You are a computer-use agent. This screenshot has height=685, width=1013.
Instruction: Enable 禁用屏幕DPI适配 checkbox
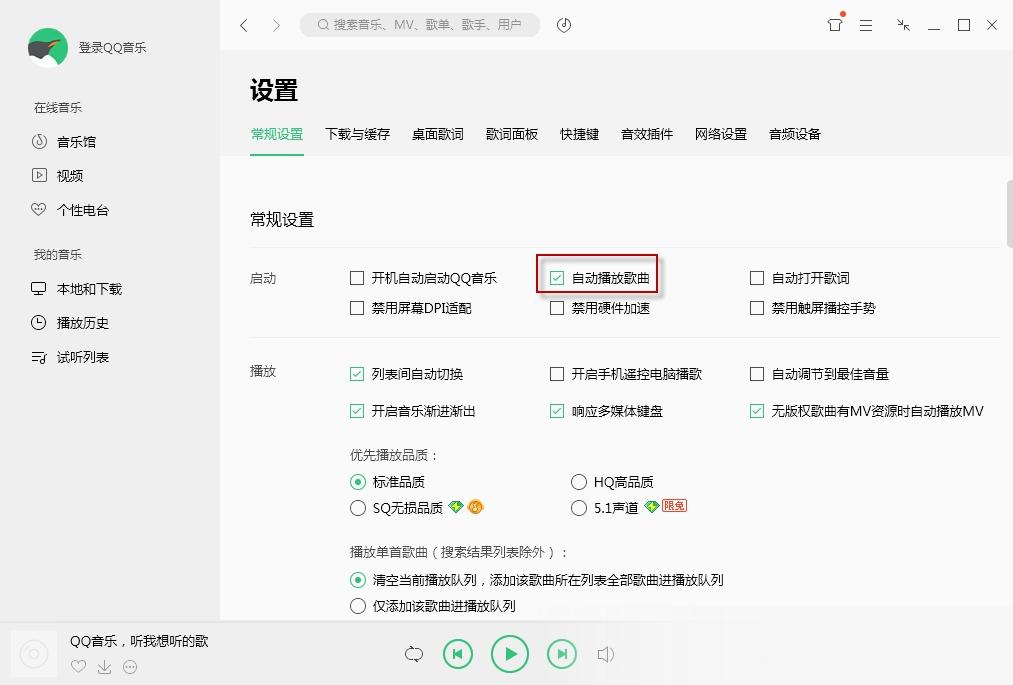click(357, 308)
